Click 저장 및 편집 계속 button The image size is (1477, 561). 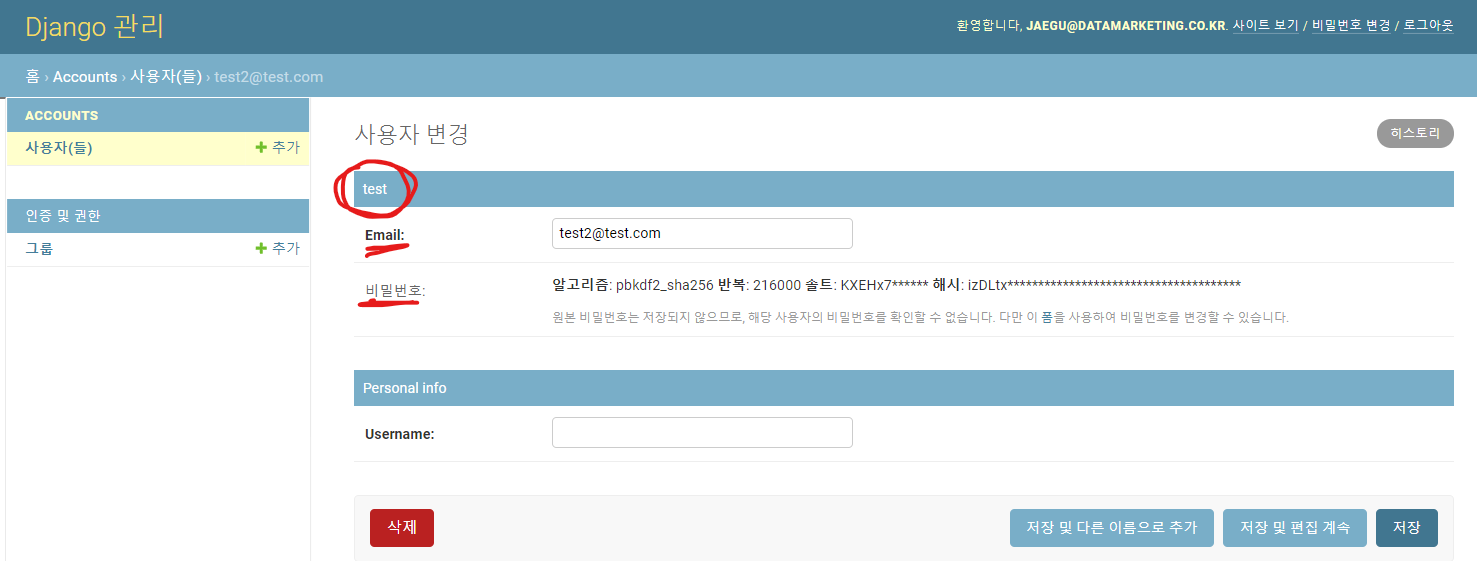(1295, 527)
